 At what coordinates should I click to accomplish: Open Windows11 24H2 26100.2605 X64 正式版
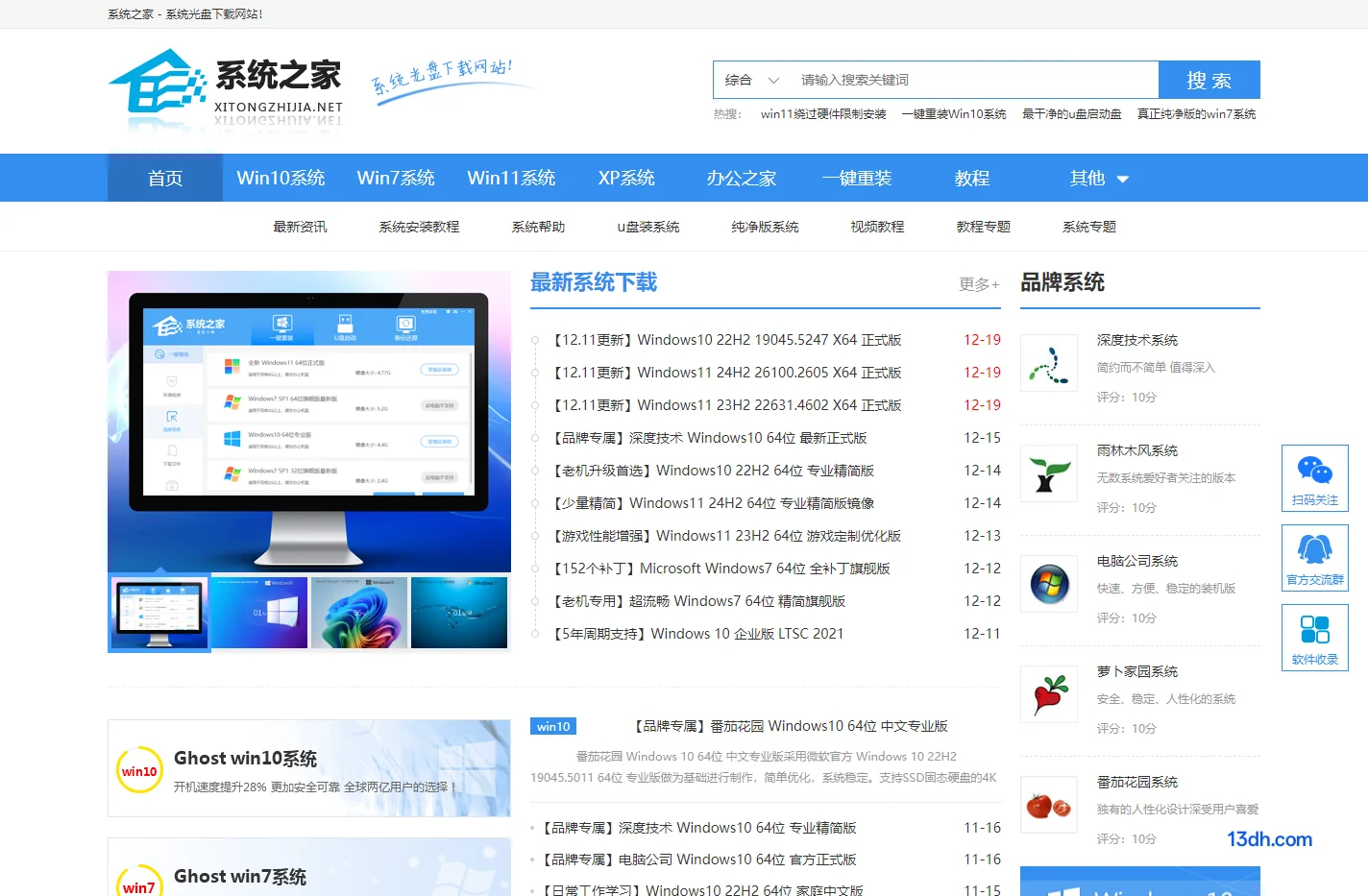pyautogui.click(x=726, y=373)
